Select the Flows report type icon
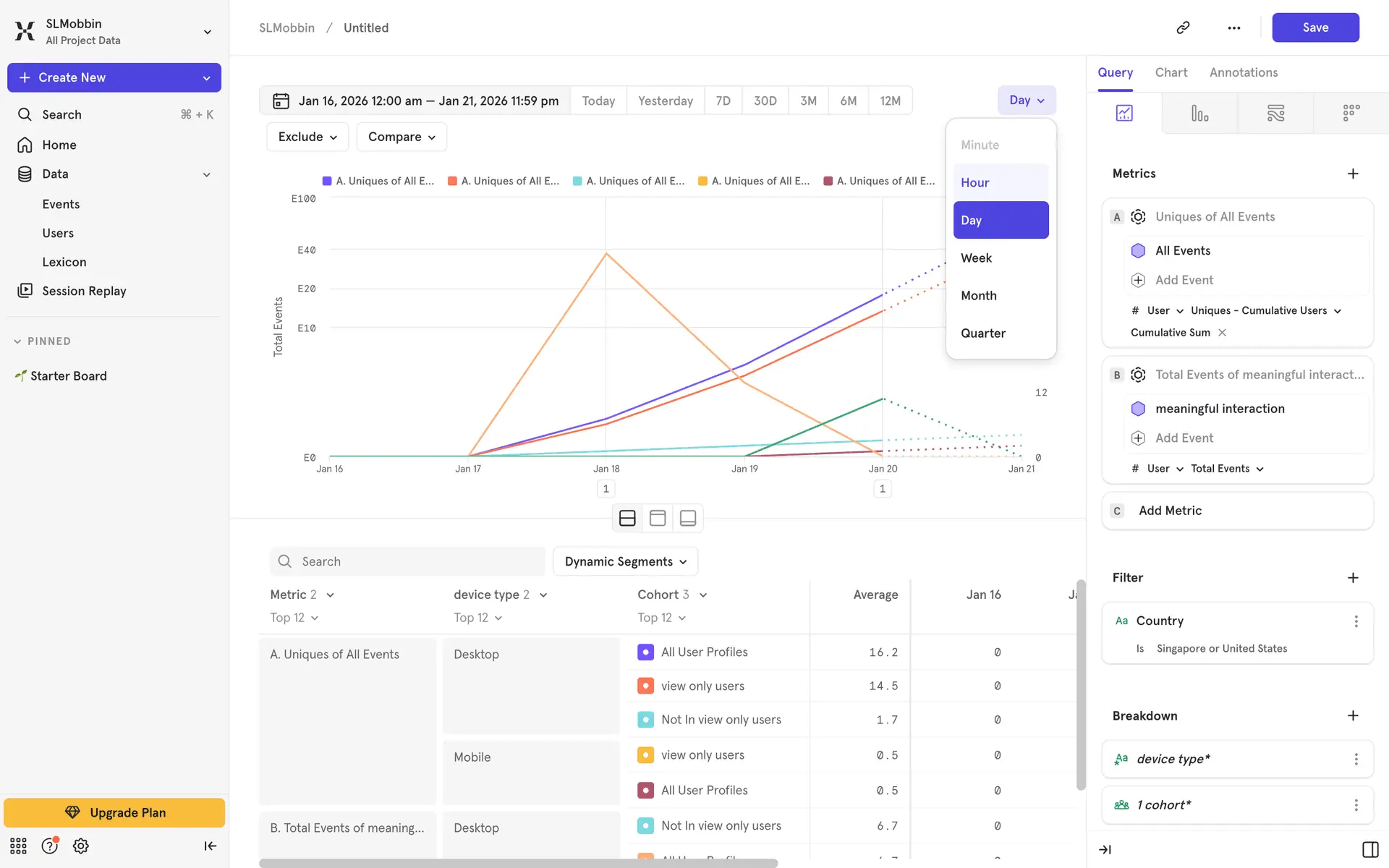 click(1275, 113)
